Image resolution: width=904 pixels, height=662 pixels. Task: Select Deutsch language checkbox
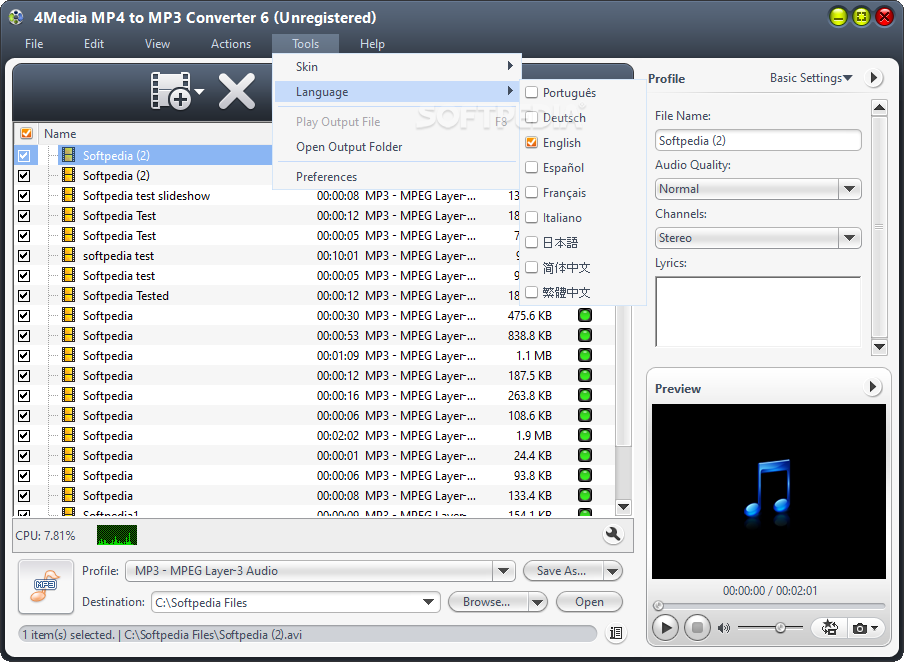click(x=532, y=118)
